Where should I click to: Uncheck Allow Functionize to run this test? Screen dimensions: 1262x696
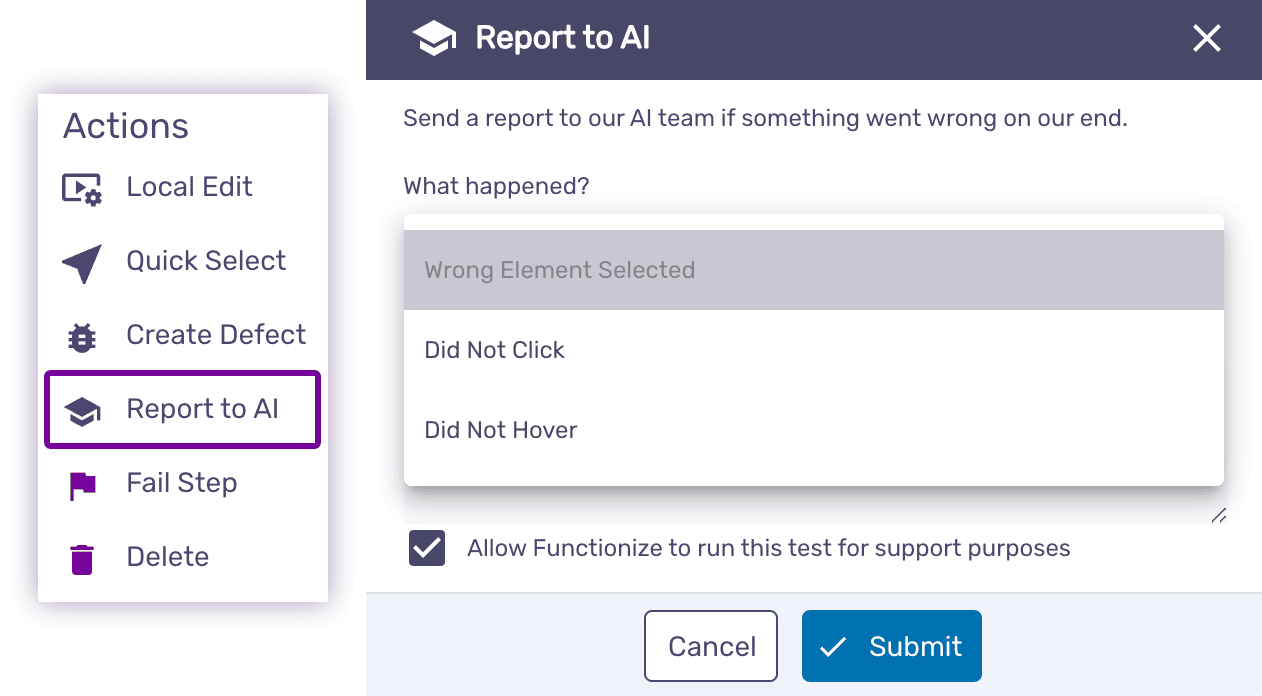pyautogui.click(x=427, y=549)
